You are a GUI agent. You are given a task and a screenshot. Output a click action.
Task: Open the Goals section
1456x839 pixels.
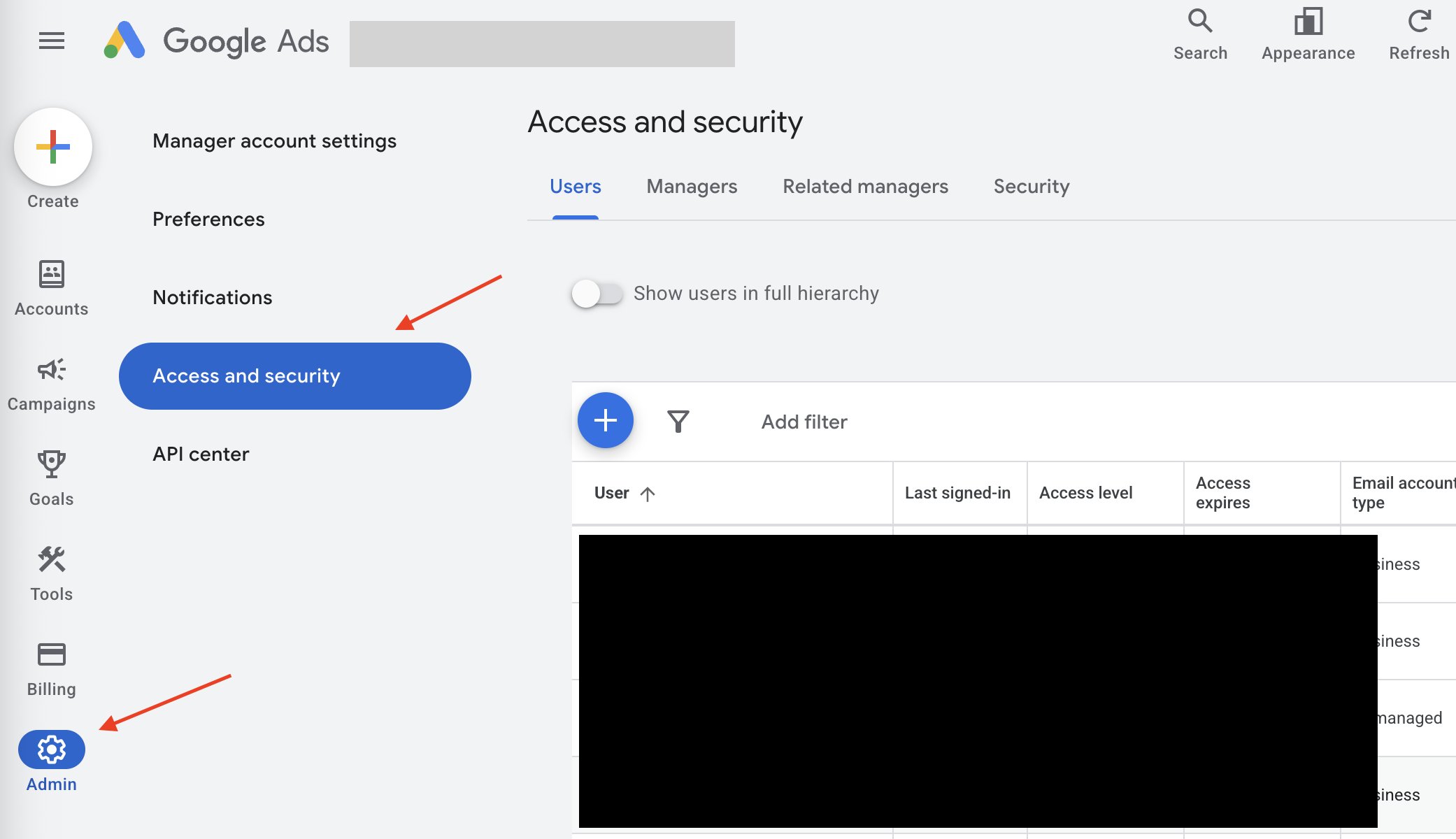coord(52,479)
